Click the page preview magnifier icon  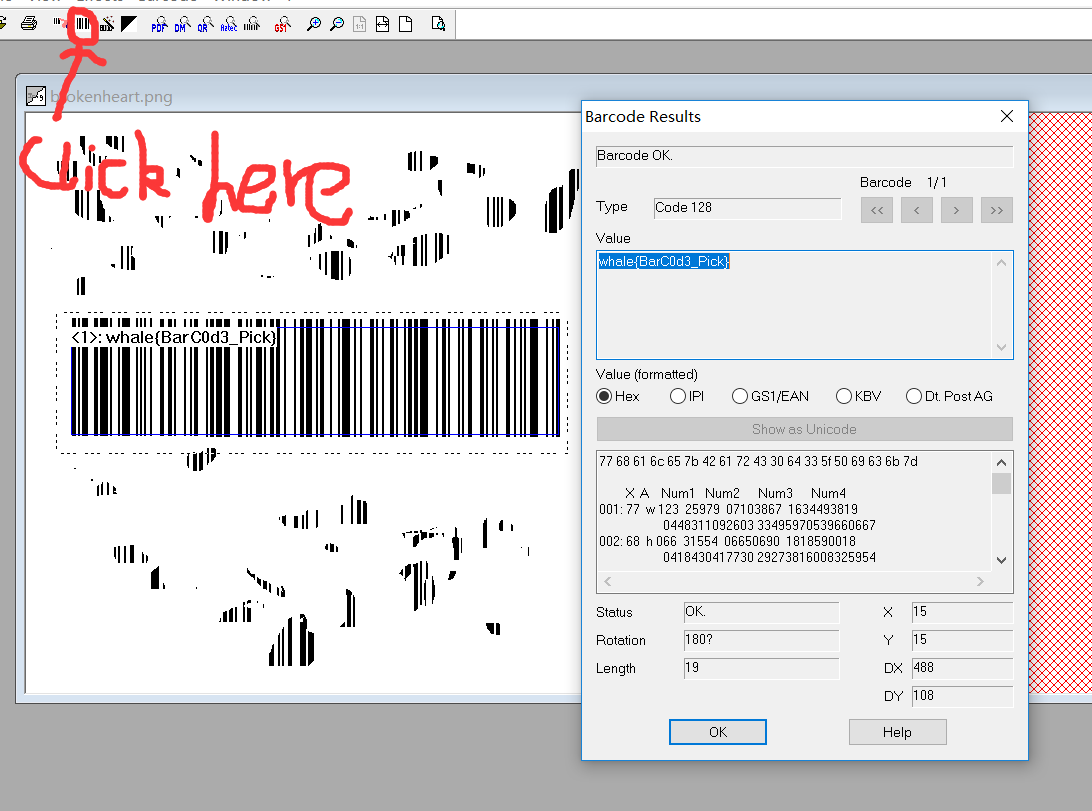(438, 24)
